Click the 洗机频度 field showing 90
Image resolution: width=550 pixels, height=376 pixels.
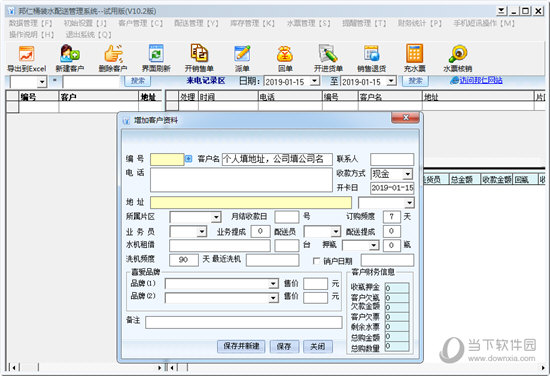pyautogui.click(x=184, y=260)
